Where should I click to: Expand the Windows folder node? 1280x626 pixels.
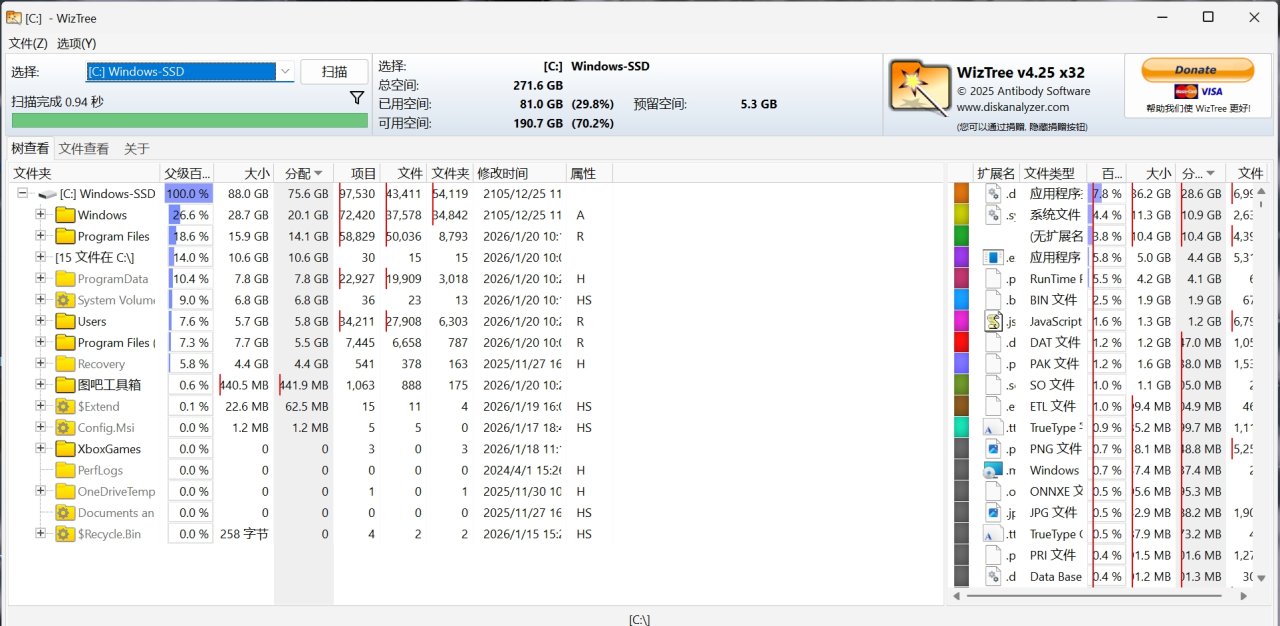(x=40, y=215)
